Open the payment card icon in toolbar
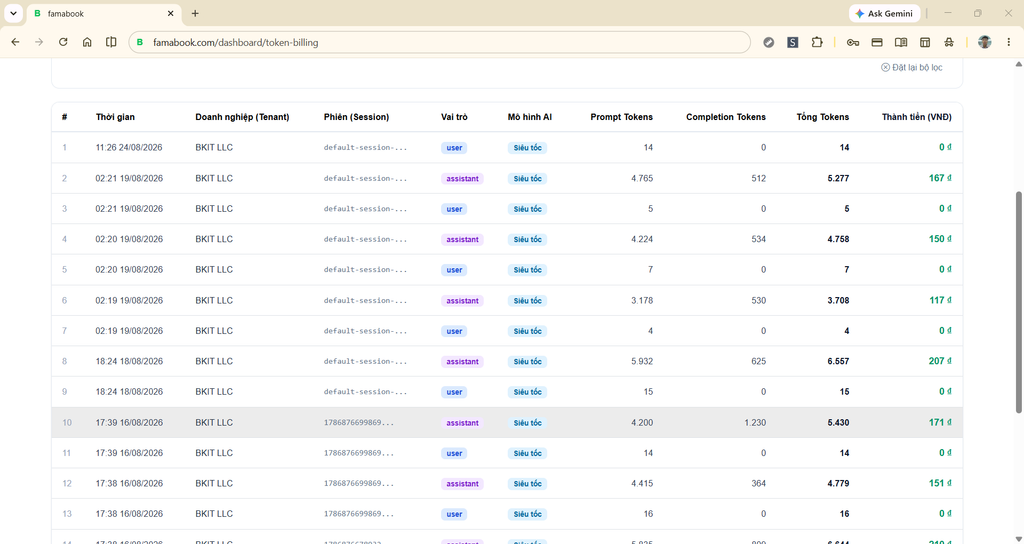The width and height of the screenshot is (1024, 544). (x=877, y=42)
